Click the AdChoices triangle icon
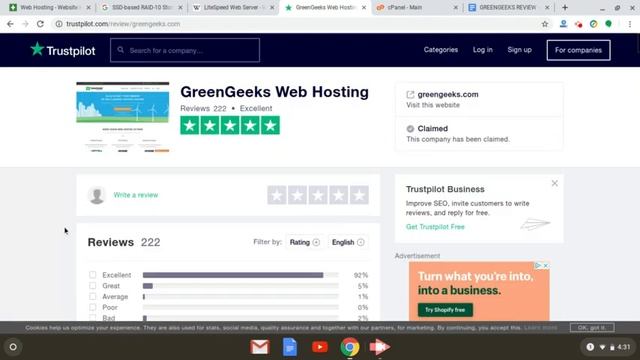 [x=538, y=266]
